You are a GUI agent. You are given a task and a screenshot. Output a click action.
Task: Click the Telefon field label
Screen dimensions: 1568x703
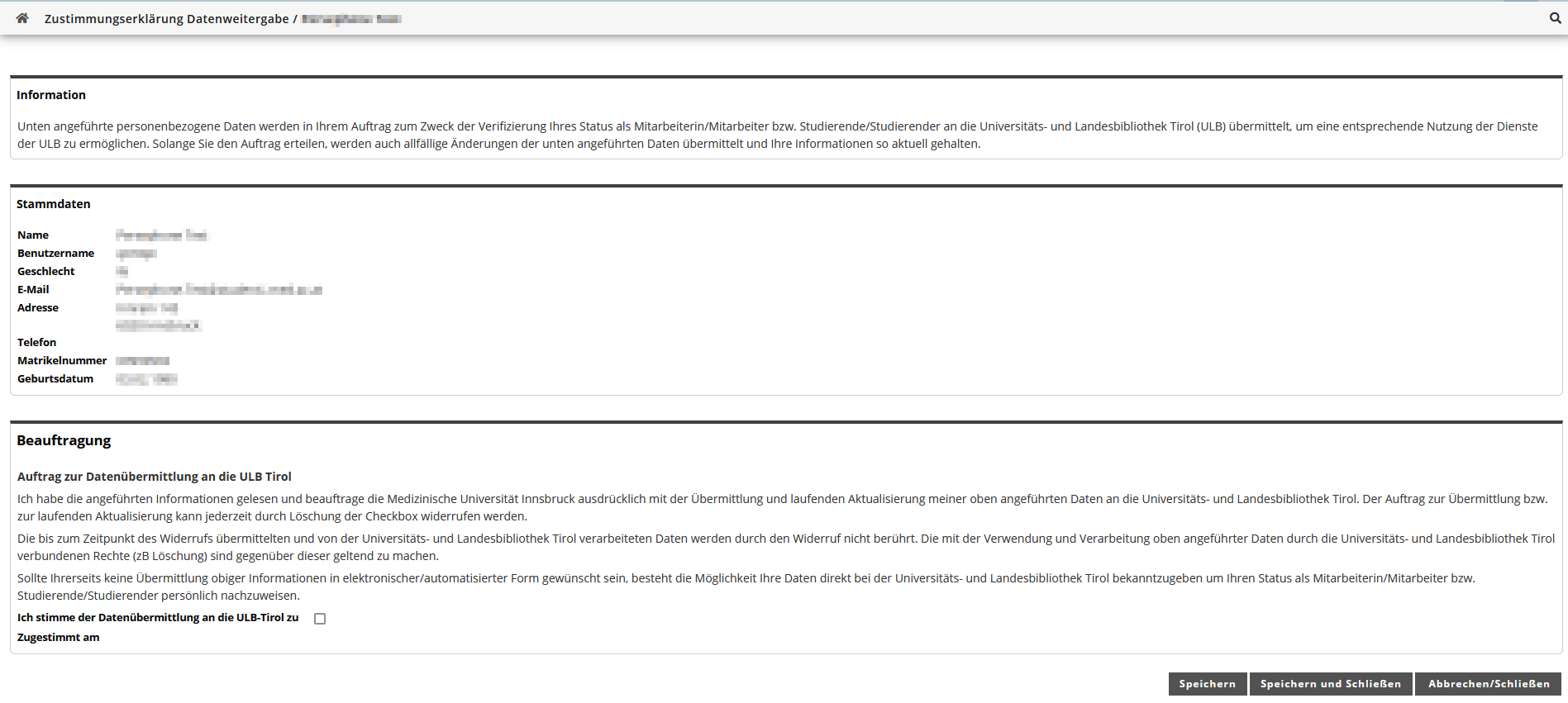point(37,343)
